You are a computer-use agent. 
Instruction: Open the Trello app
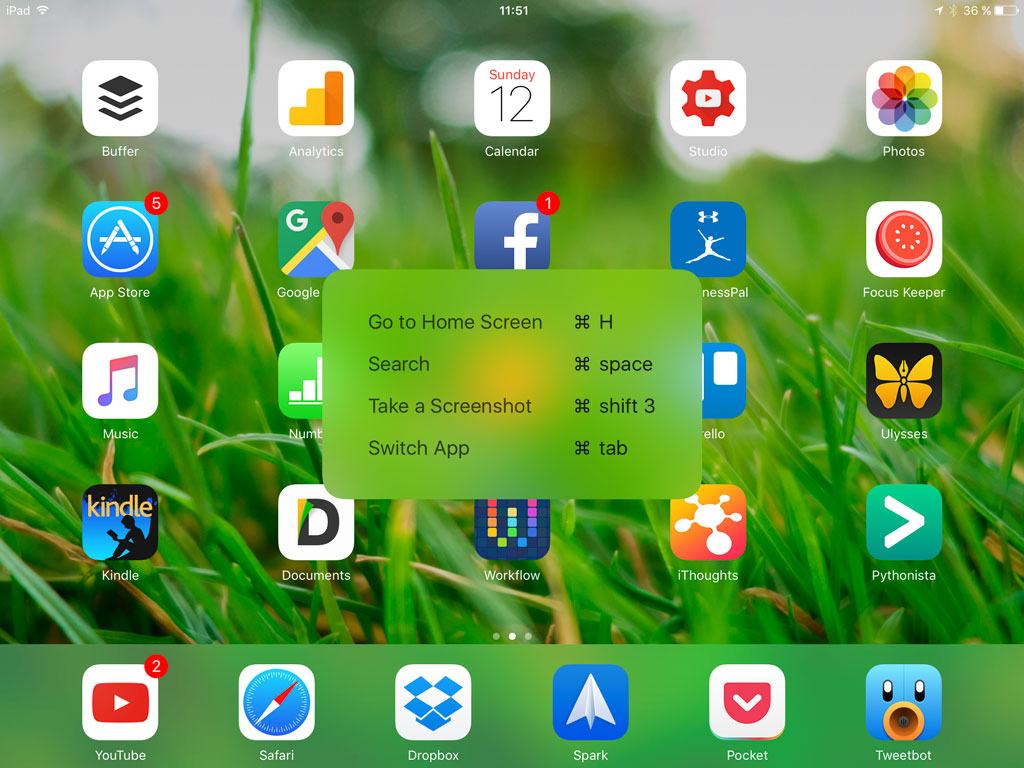(724, 381)
